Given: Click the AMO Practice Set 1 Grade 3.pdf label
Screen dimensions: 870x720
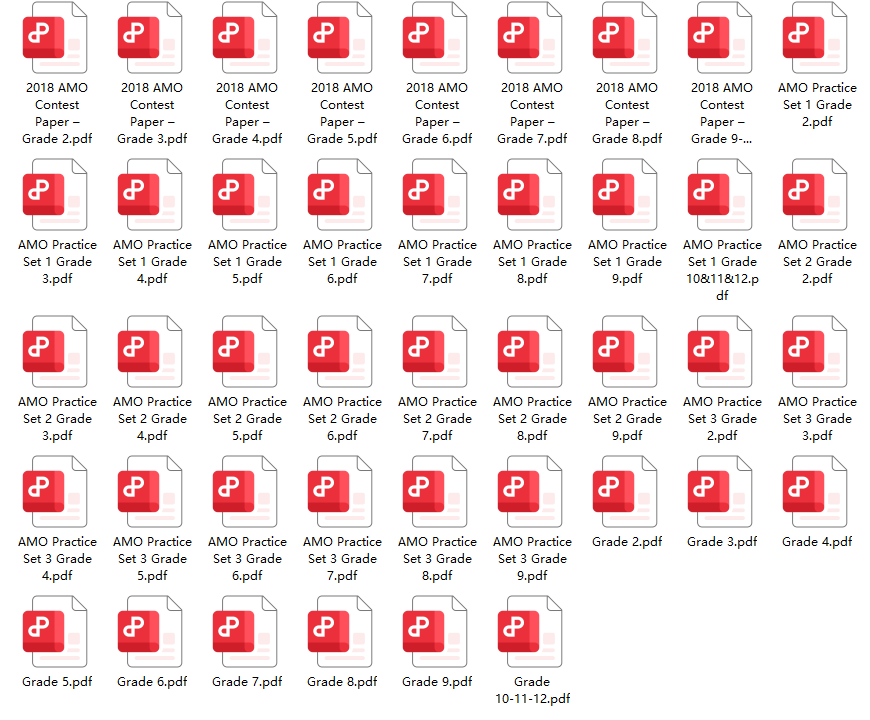Looking at the screenshot, I should coord(58,262).
